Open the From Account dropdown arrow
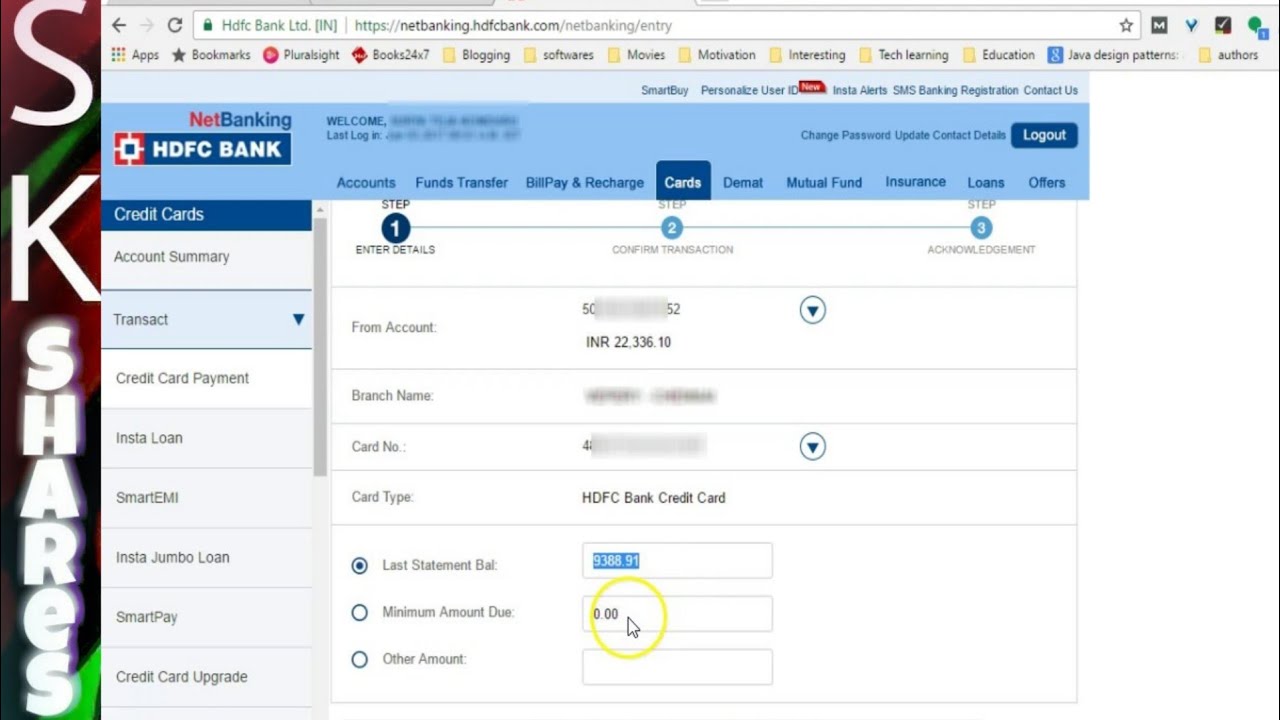Screen dimensions: 1280x720 click(x=813, y=311)
